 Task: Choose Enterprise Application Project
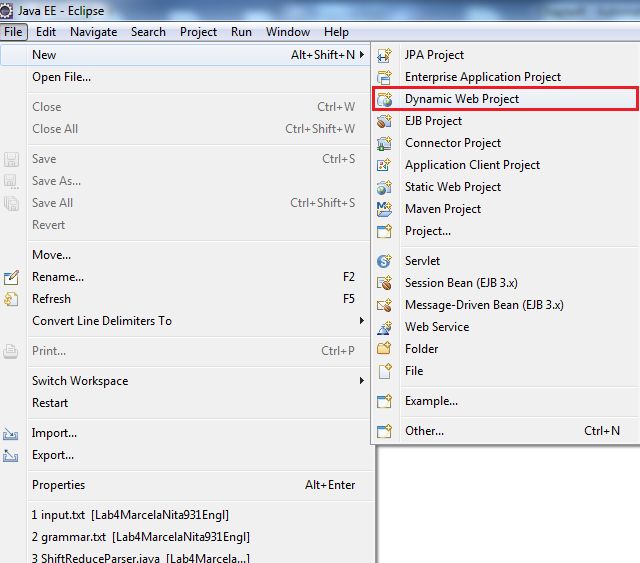click(x=482, y=77)
